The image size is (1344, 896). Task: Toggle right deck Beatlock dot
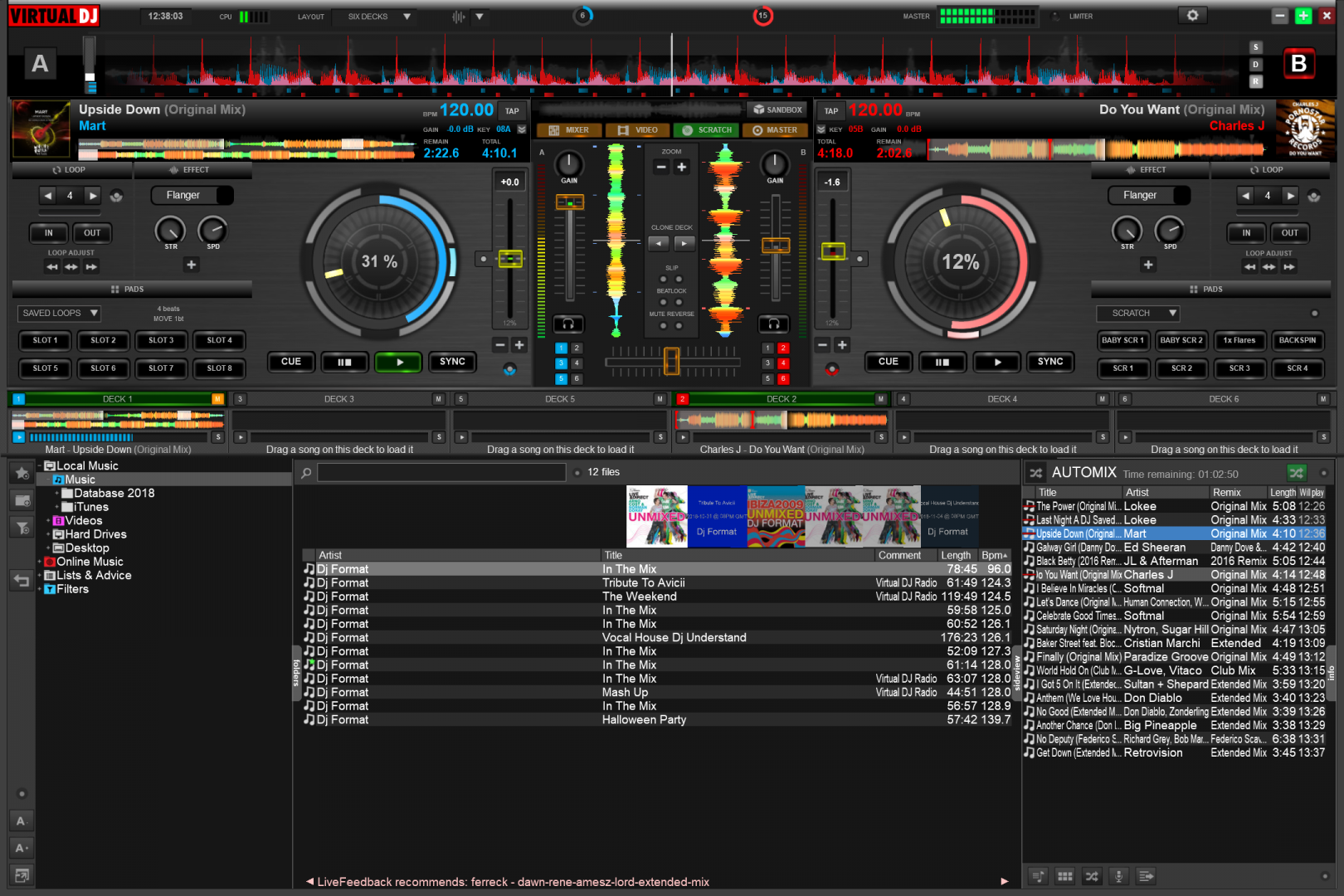pos(679,302)
